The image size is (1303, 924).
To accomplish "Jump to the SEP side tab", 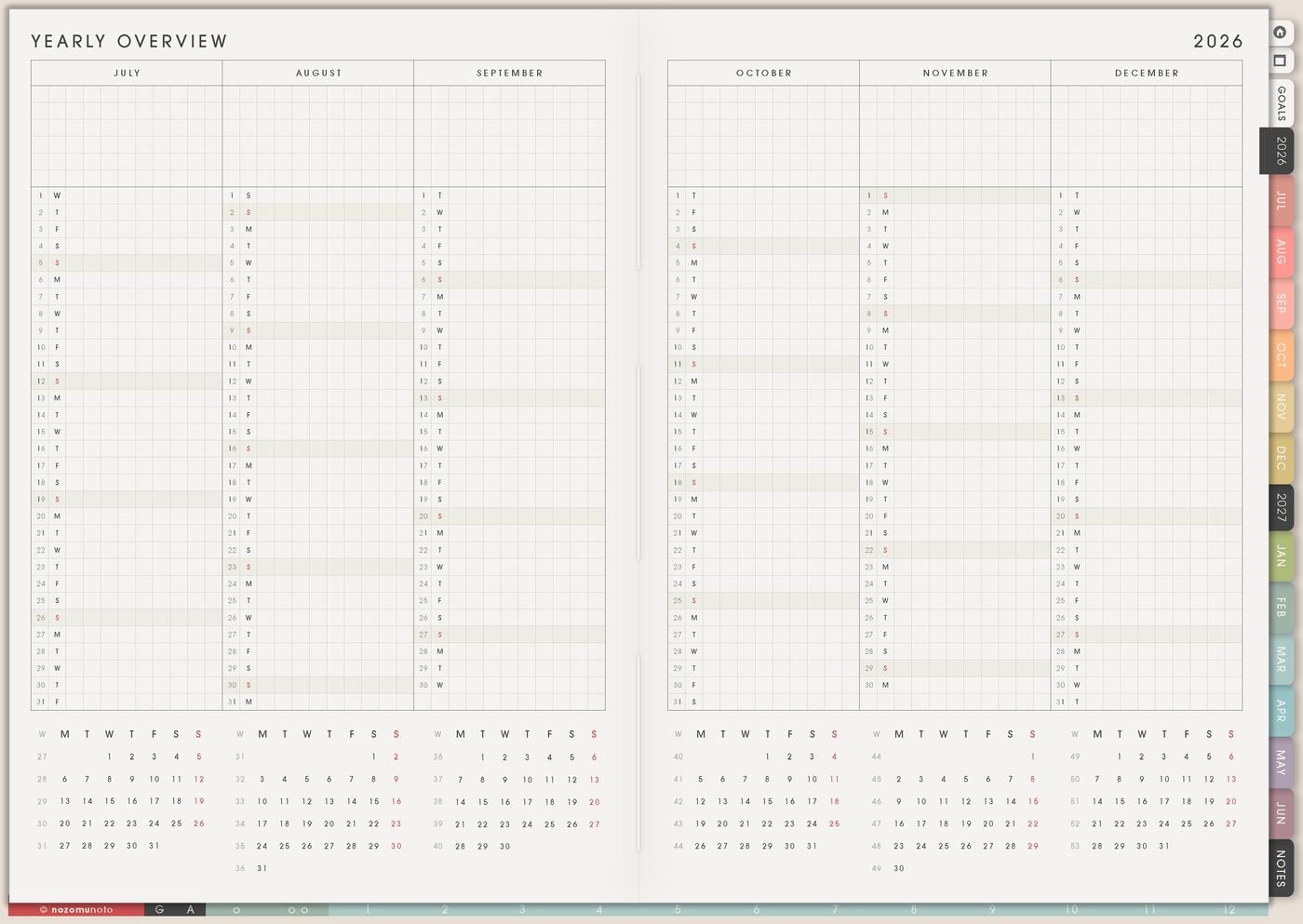I will click(1282, 303).
